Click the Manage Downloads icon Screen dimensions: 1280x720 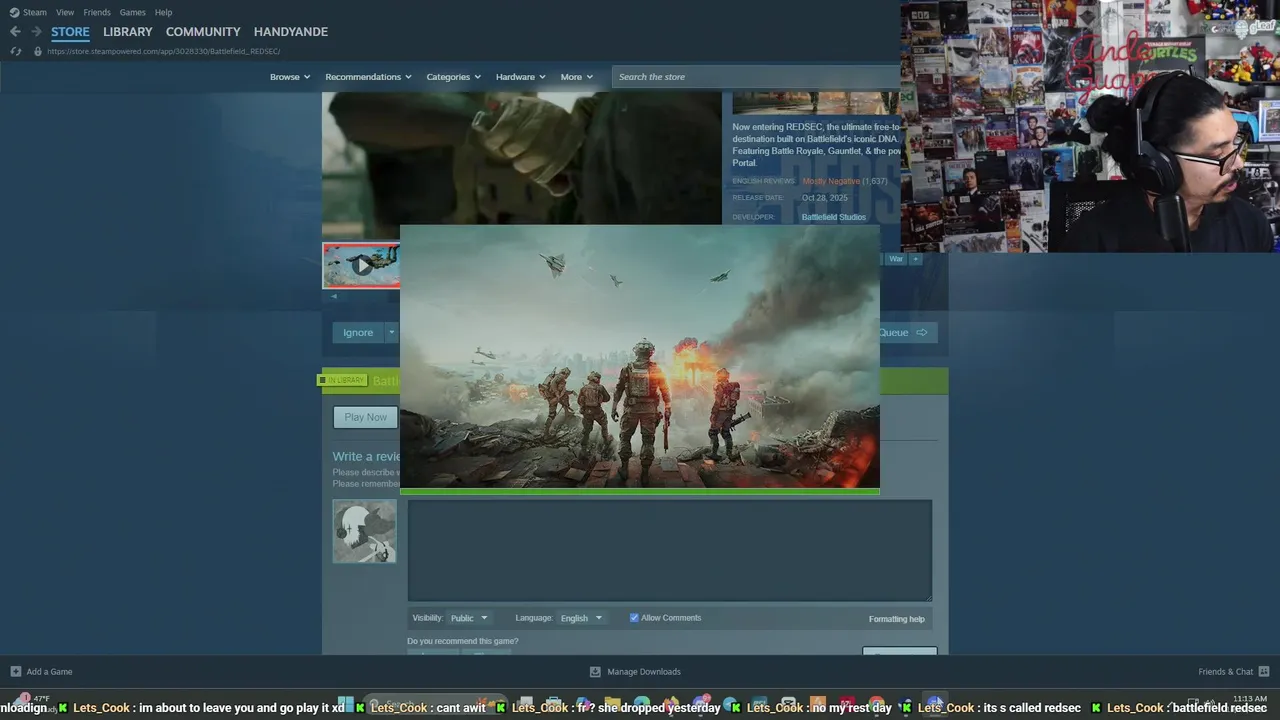coord(595,671)
